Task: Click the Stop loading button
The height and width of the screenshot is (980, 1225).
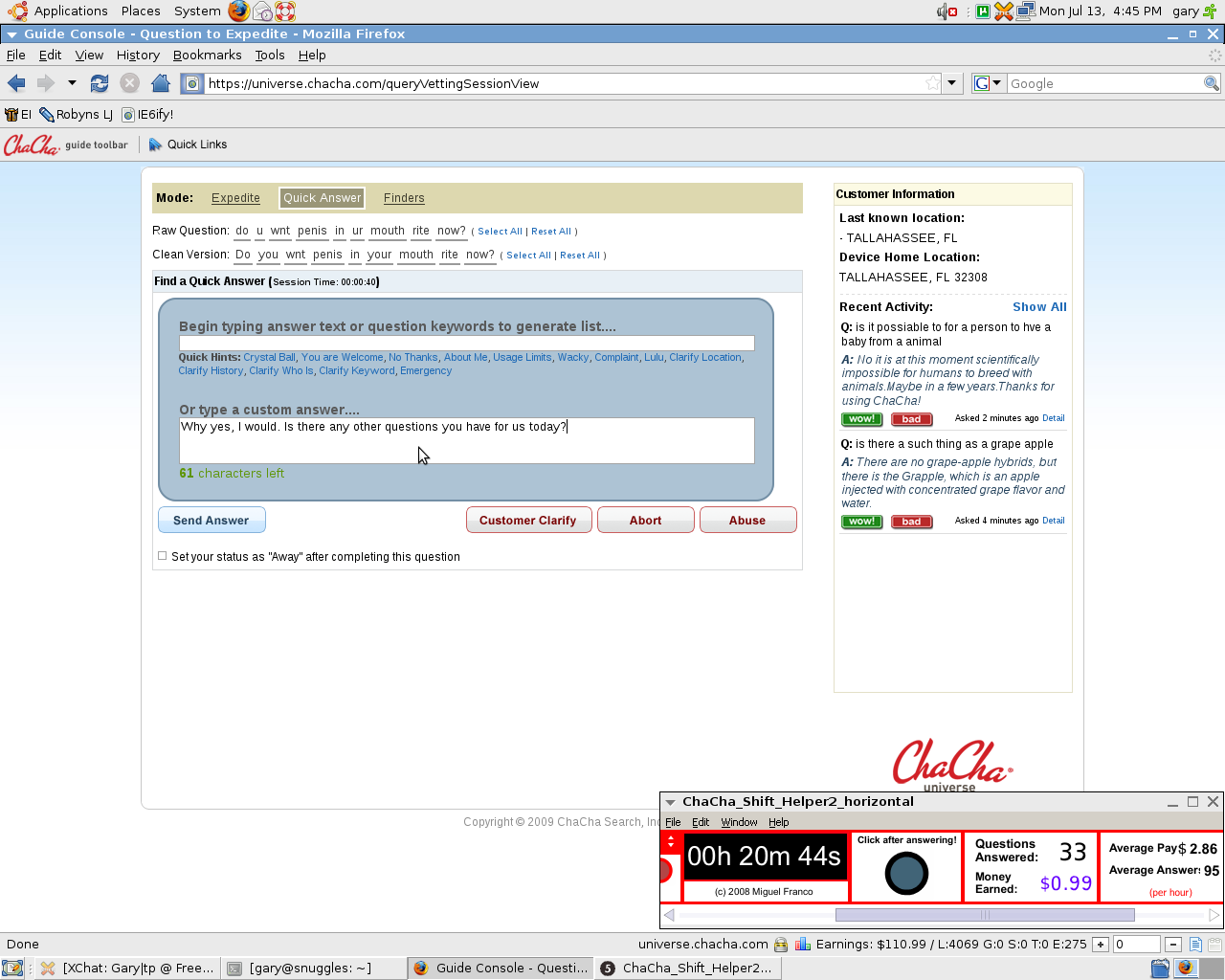Action: pos(129,83)
